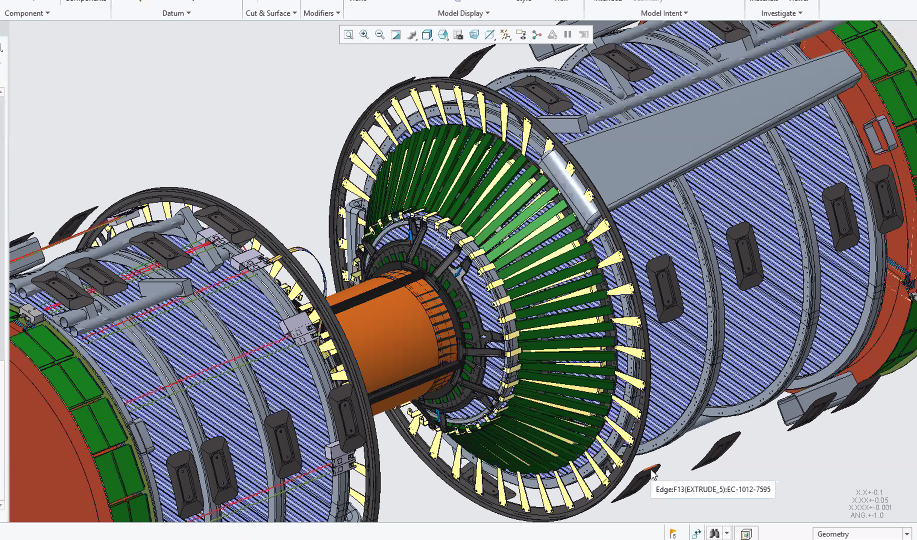Image resolution: width=917 pixels, height=540 pixels.
Task: Toggle the Datum Display Filters icon
Action: 505,35
